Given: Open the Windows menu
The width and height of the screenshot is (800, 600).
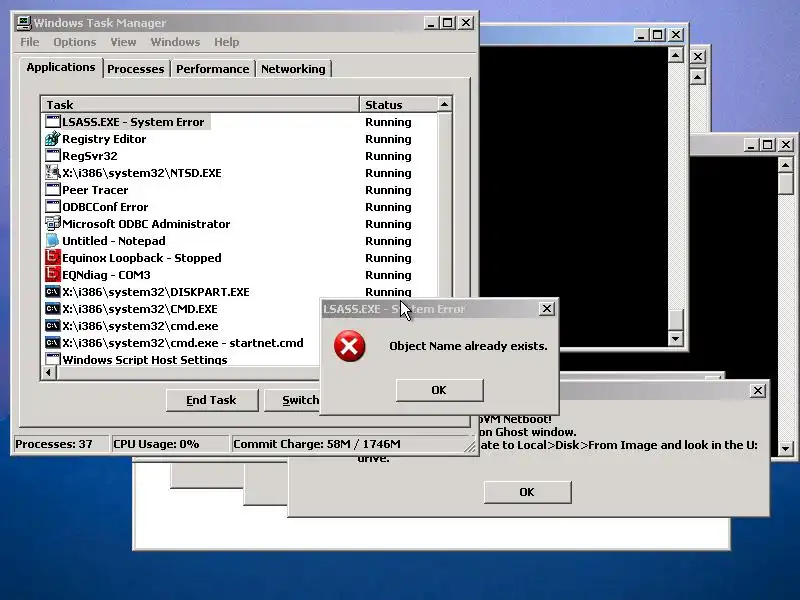Looking at the screenshot, I should tap(175, 42).
